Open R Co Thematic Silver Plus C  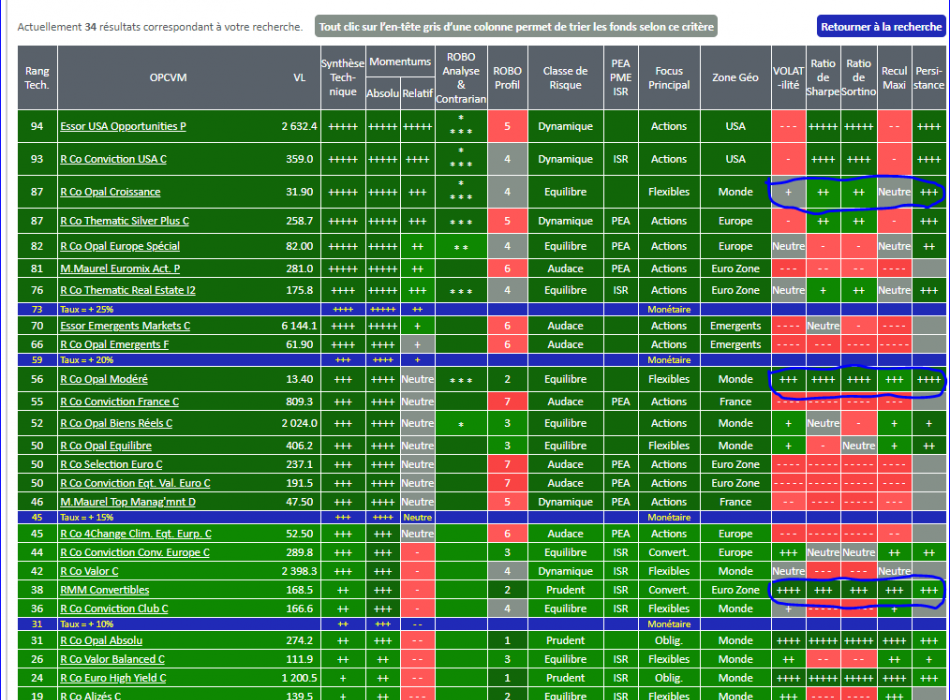pyautogui.click(x=124, y=221)
